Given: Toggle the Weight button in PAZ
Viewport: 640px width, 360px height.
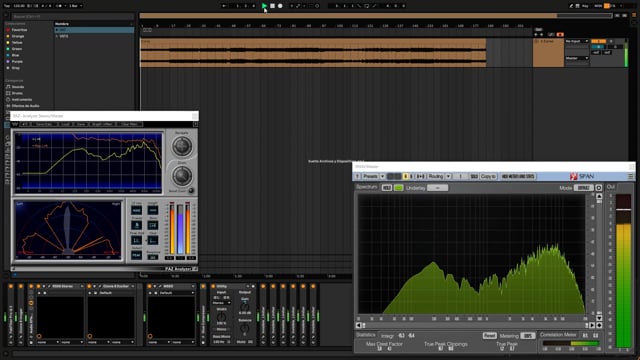Looking at the screenshot, I should (x=153, y=210).
